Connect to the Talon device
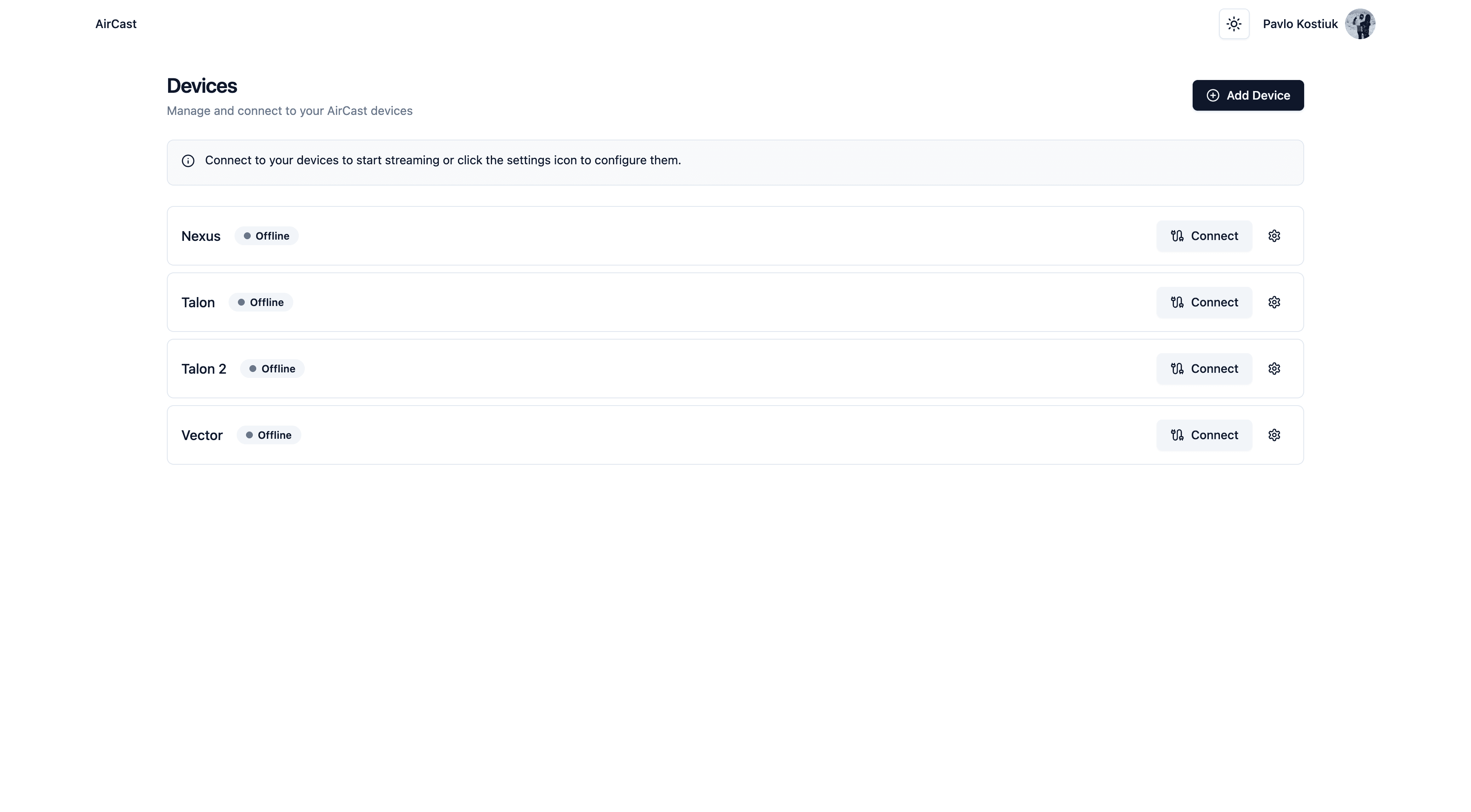Image resolution: width=1471 pixels, height=812 pixels. pos(1204,302)
